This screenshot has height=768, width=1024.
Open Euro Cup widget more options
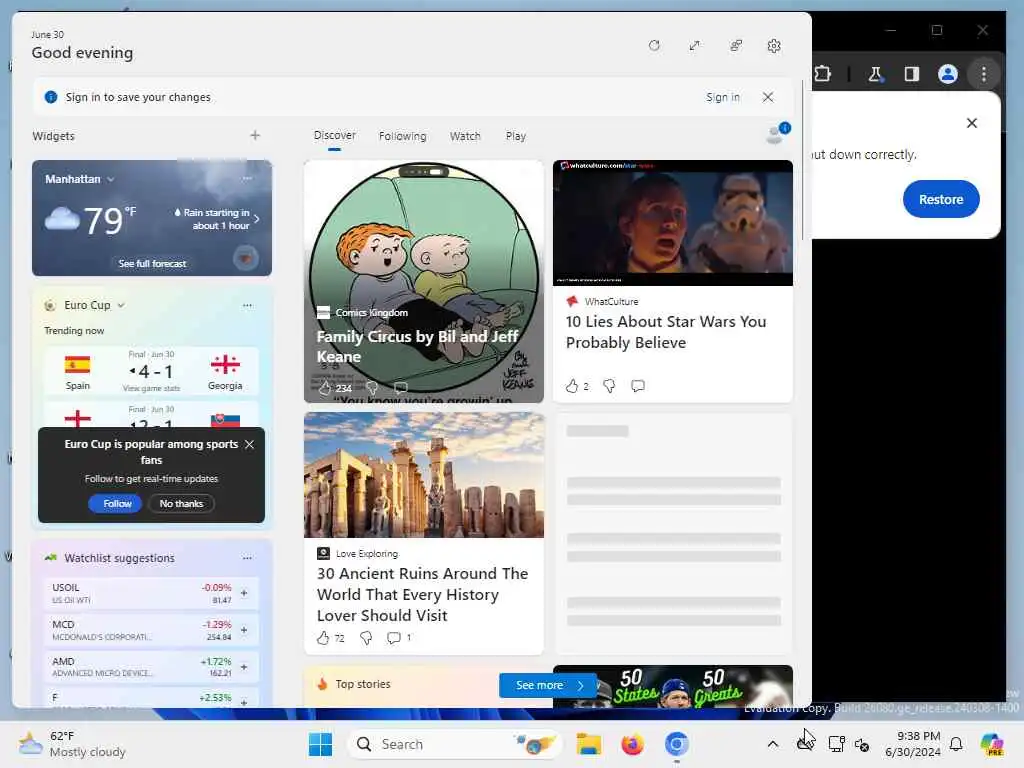tap(248, 305)
